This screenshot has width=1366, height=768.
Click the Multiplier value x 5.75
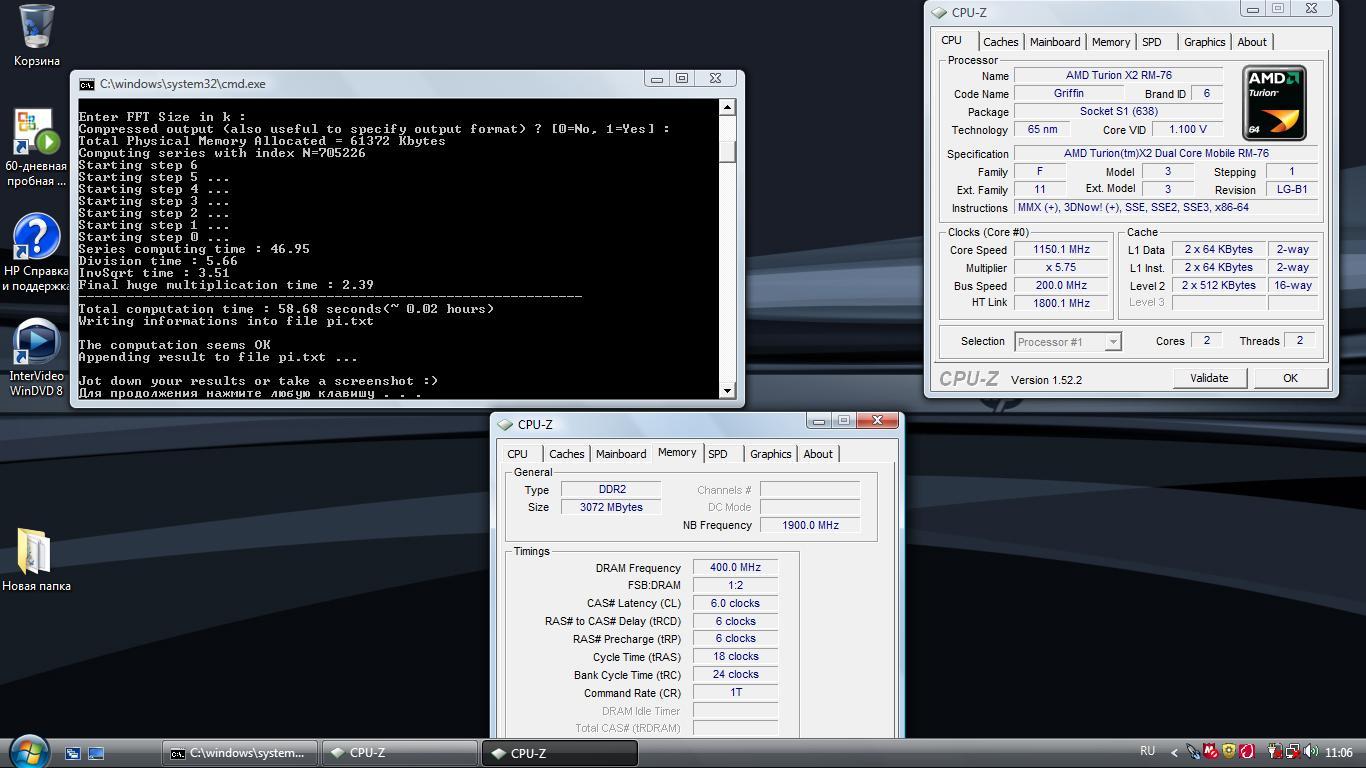coord(1061,268)
